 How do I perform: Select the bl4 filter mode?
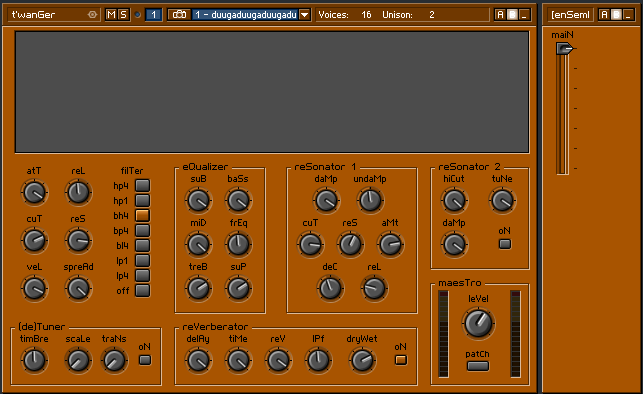click(x=142, y=246)
